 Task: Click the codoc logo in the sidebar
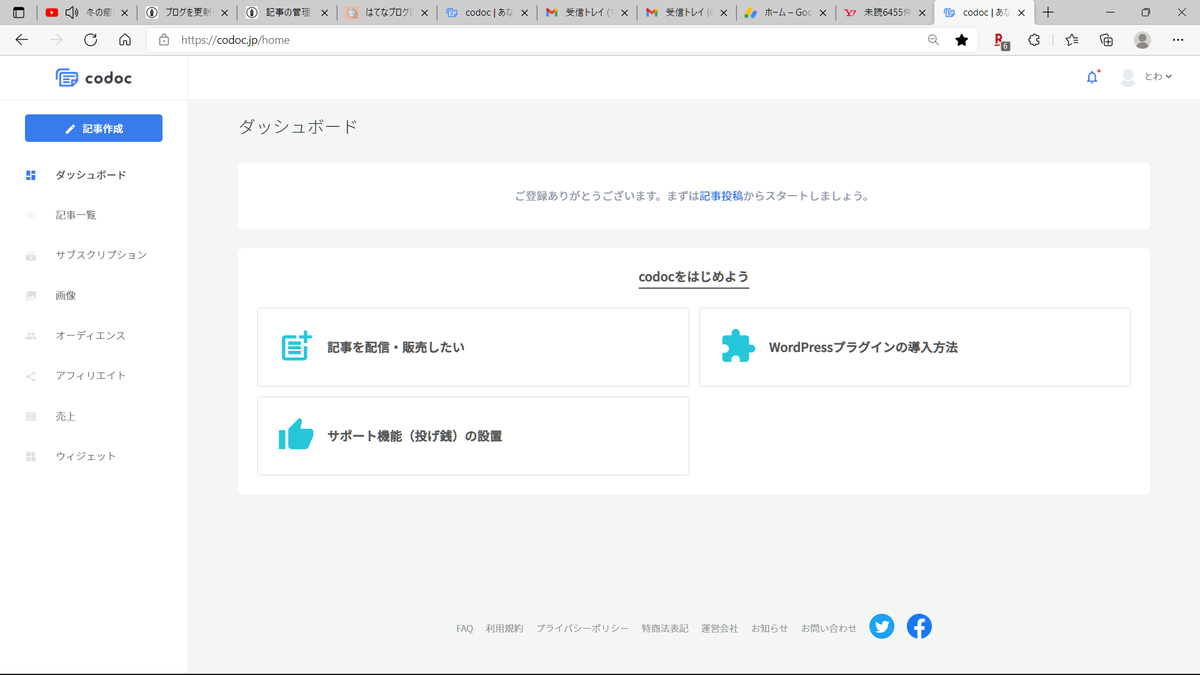pyautogui.click(x=93, y=78)
